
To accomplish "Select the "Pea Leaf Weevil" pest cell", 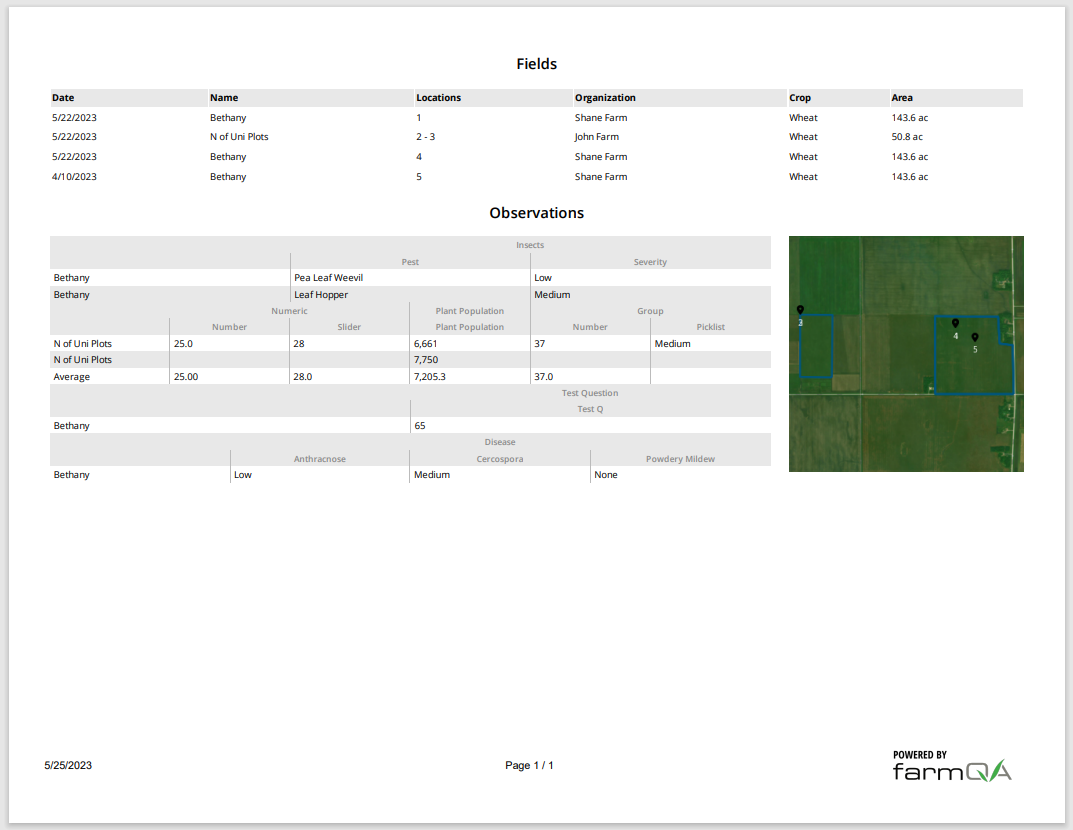I will click(x=328, y=278).
